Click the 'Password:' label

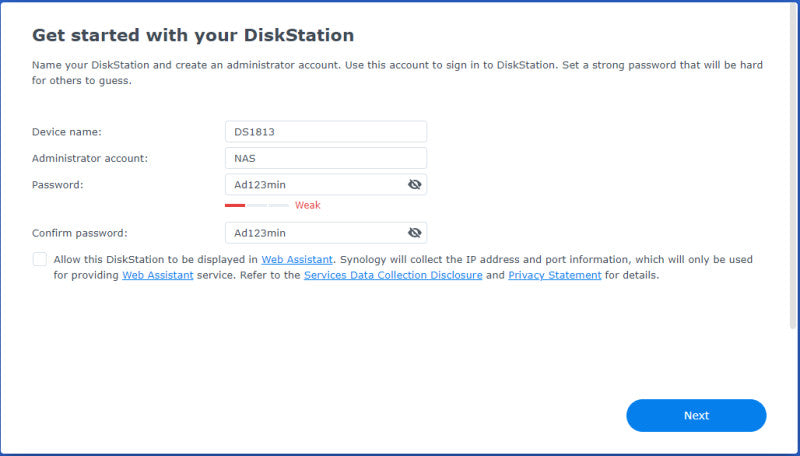pos(58,185)
